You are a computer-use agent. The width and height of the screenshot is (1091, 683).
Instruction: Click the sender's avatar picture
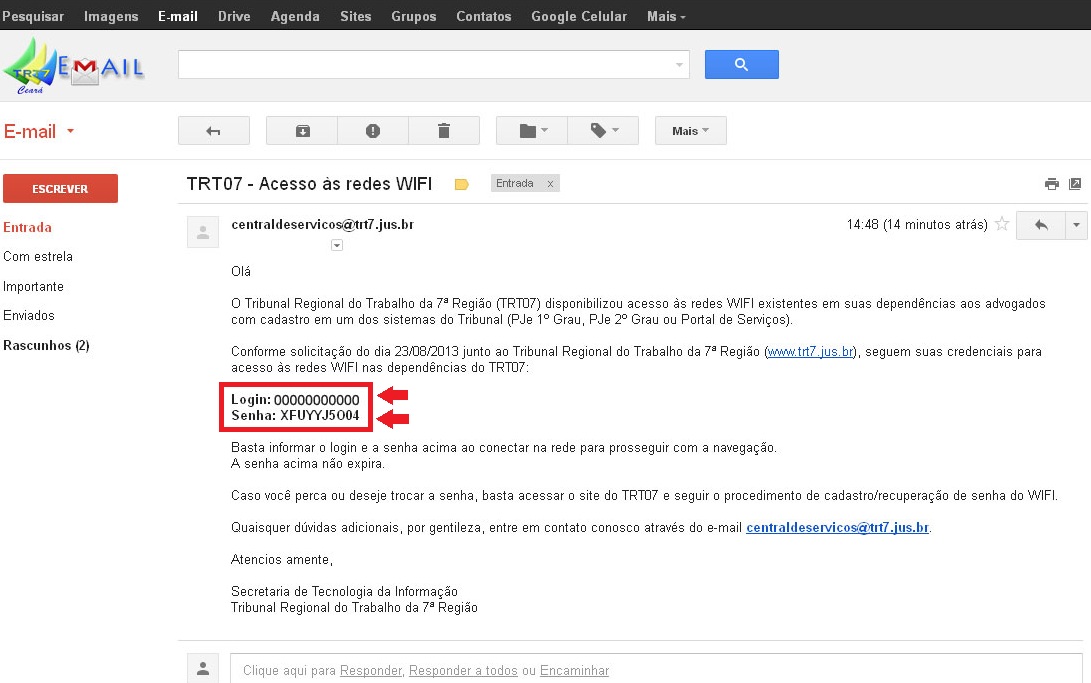pos(203,232)
